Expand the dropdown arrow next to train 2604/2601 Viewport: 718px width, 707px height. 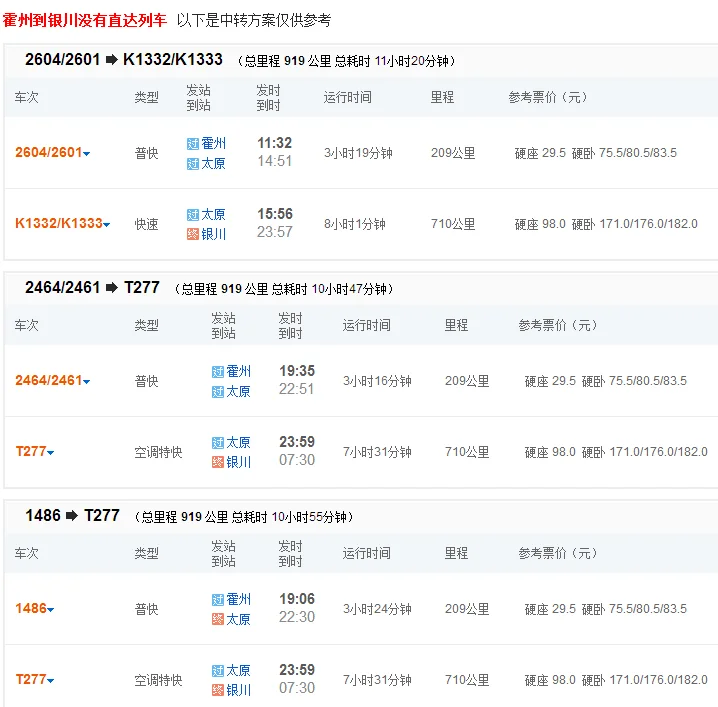pyautogui.click(x=87, y=154)
